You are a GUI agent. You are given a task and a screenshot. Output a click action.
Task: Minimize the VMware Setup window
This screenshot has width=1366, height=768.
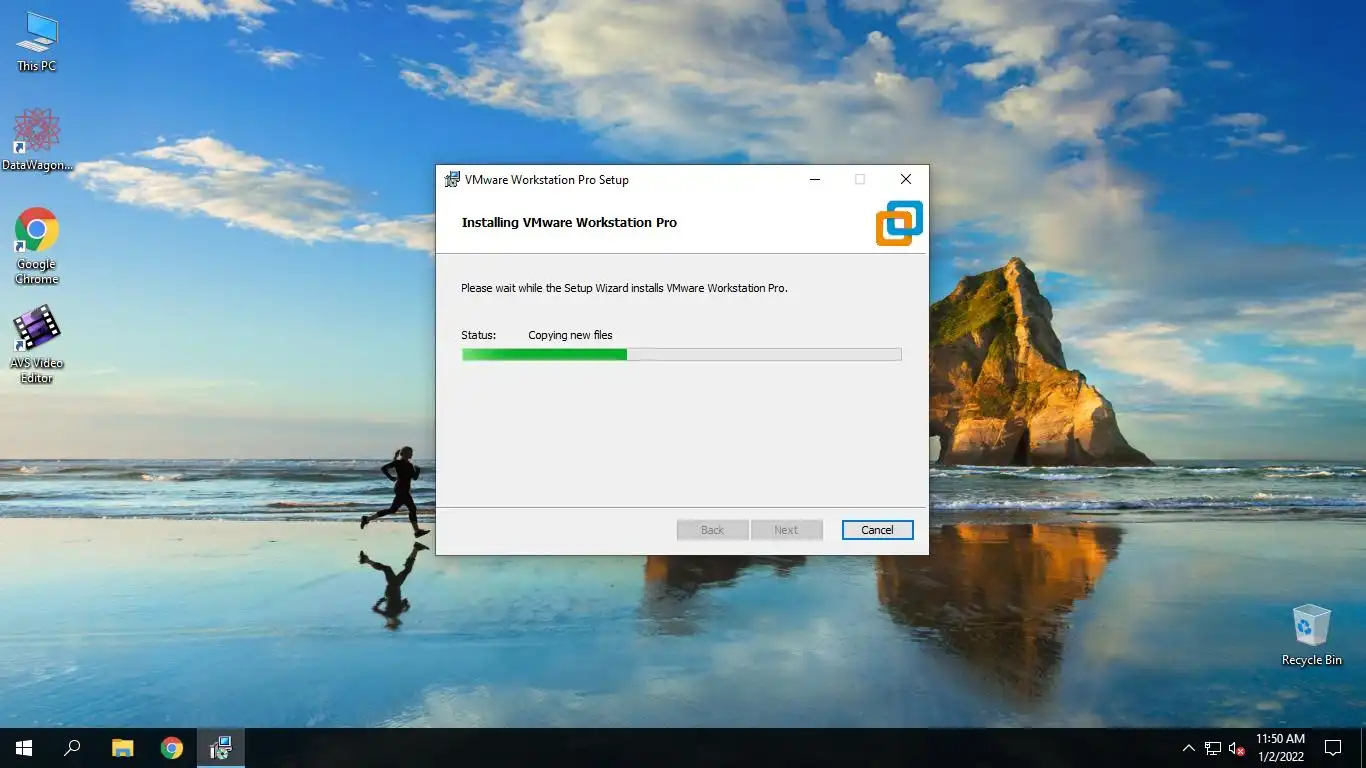pos(814,180)
